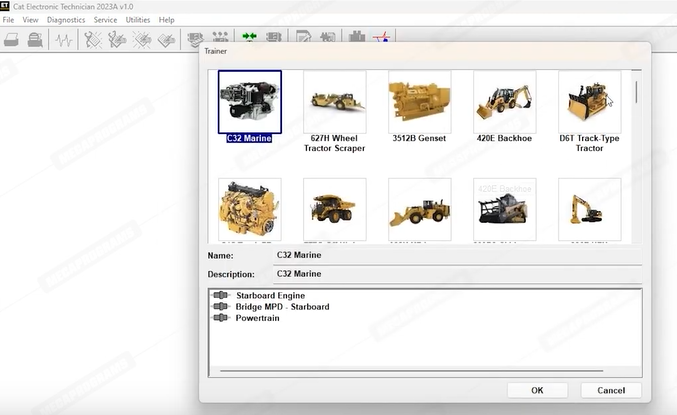677x415 pixels.
Task: Click the Print Preview toolbar icon
Action: pyautogui.click(x=35, y=40)
